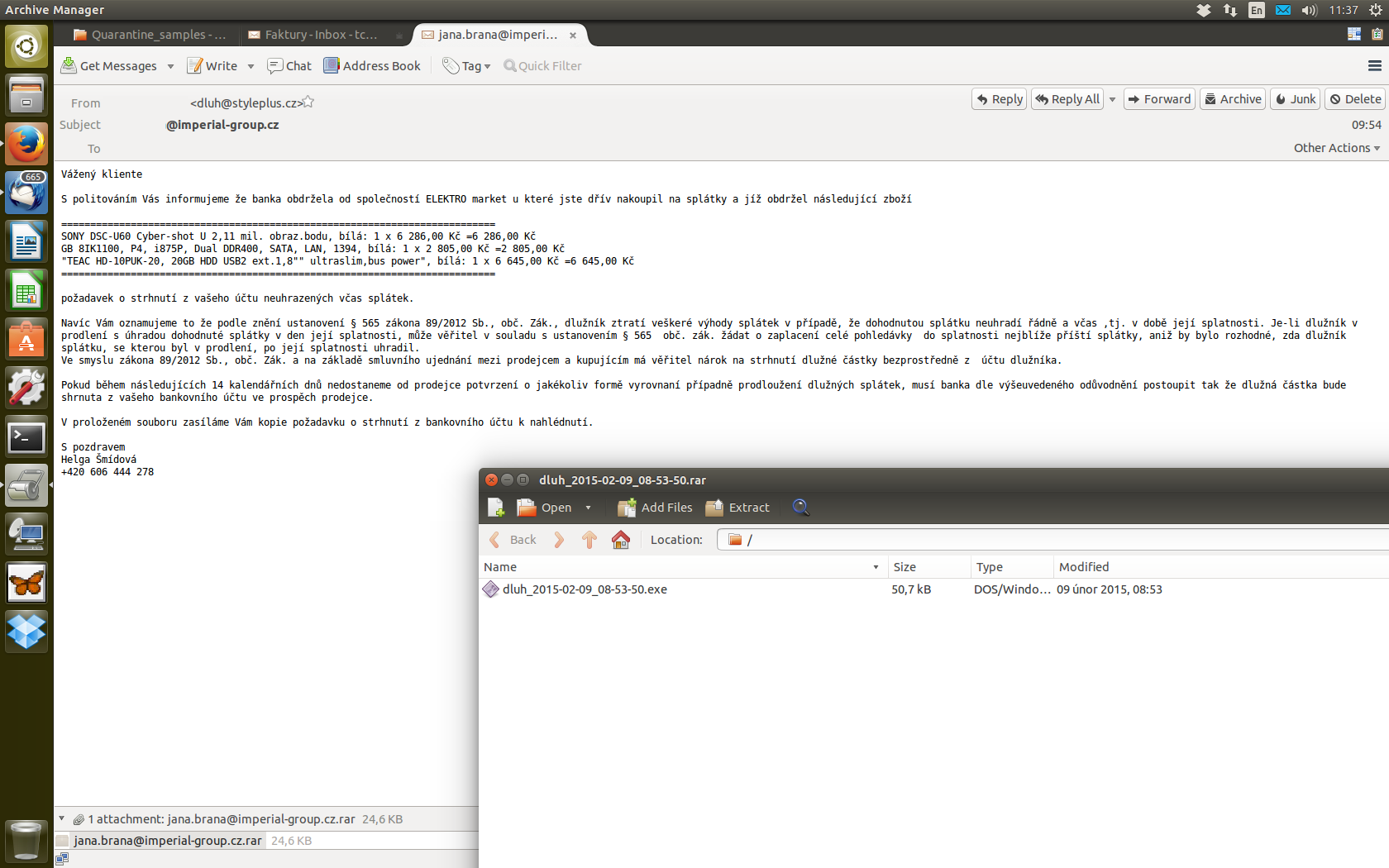Image resolution: width=1389 pixels, height=868 pixels.
Task: Click the Thunderbird status bar online icon
Action: (62, 859)
